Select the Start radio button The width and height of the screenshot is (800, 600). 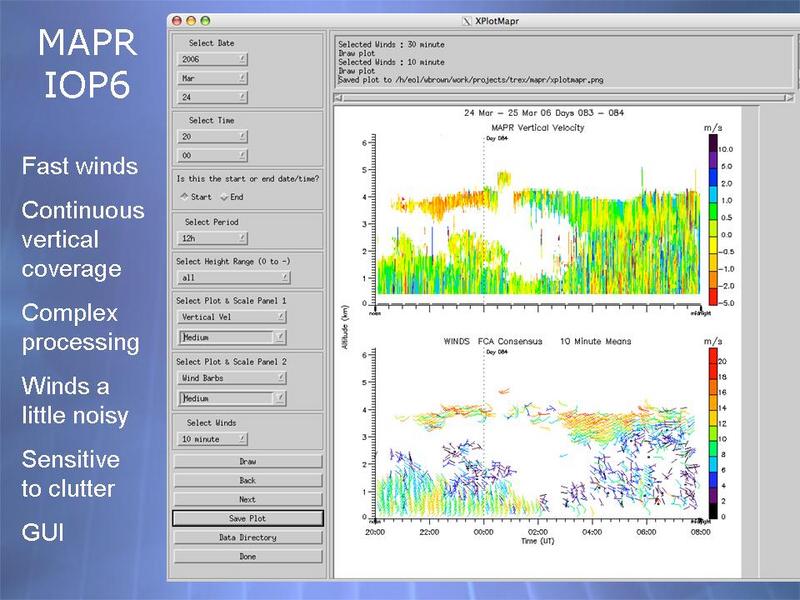pyautogui.click(x=183, y=197)
